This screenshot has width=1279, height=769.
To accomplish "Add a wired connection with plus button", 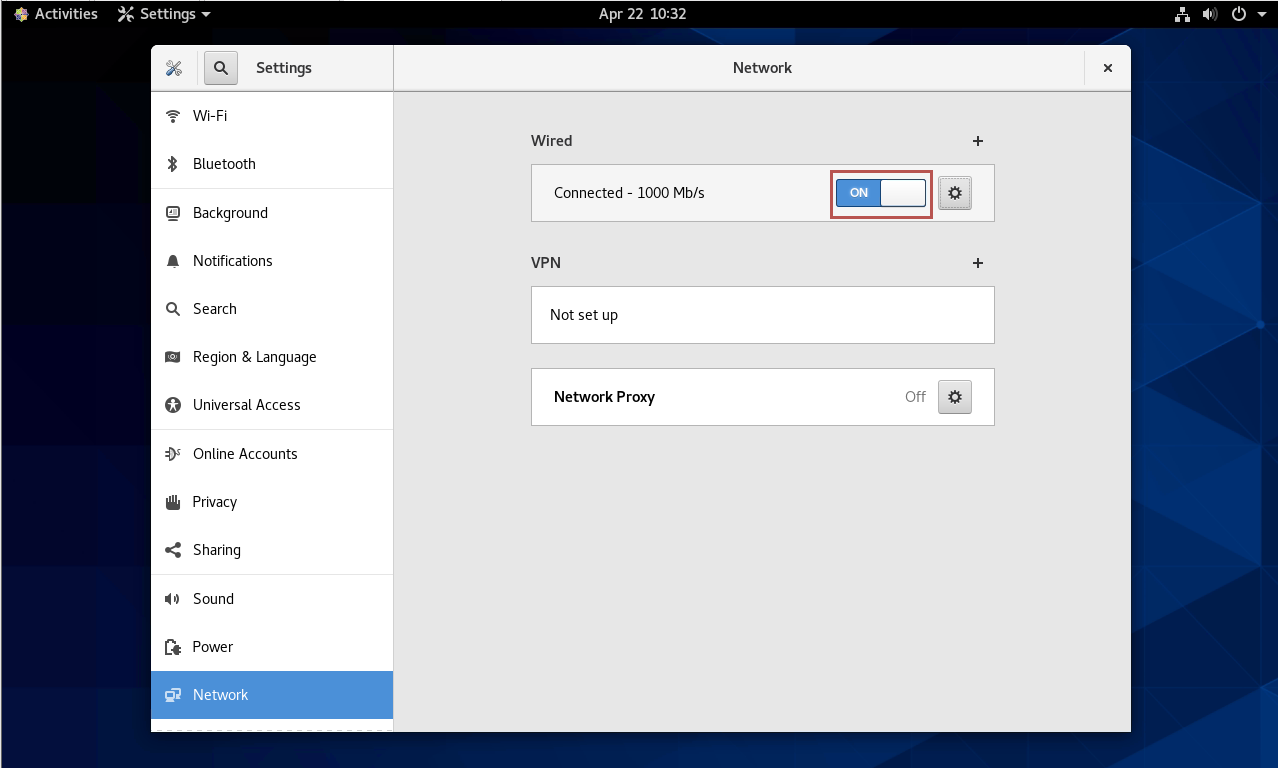I will [x=978, y=141].
